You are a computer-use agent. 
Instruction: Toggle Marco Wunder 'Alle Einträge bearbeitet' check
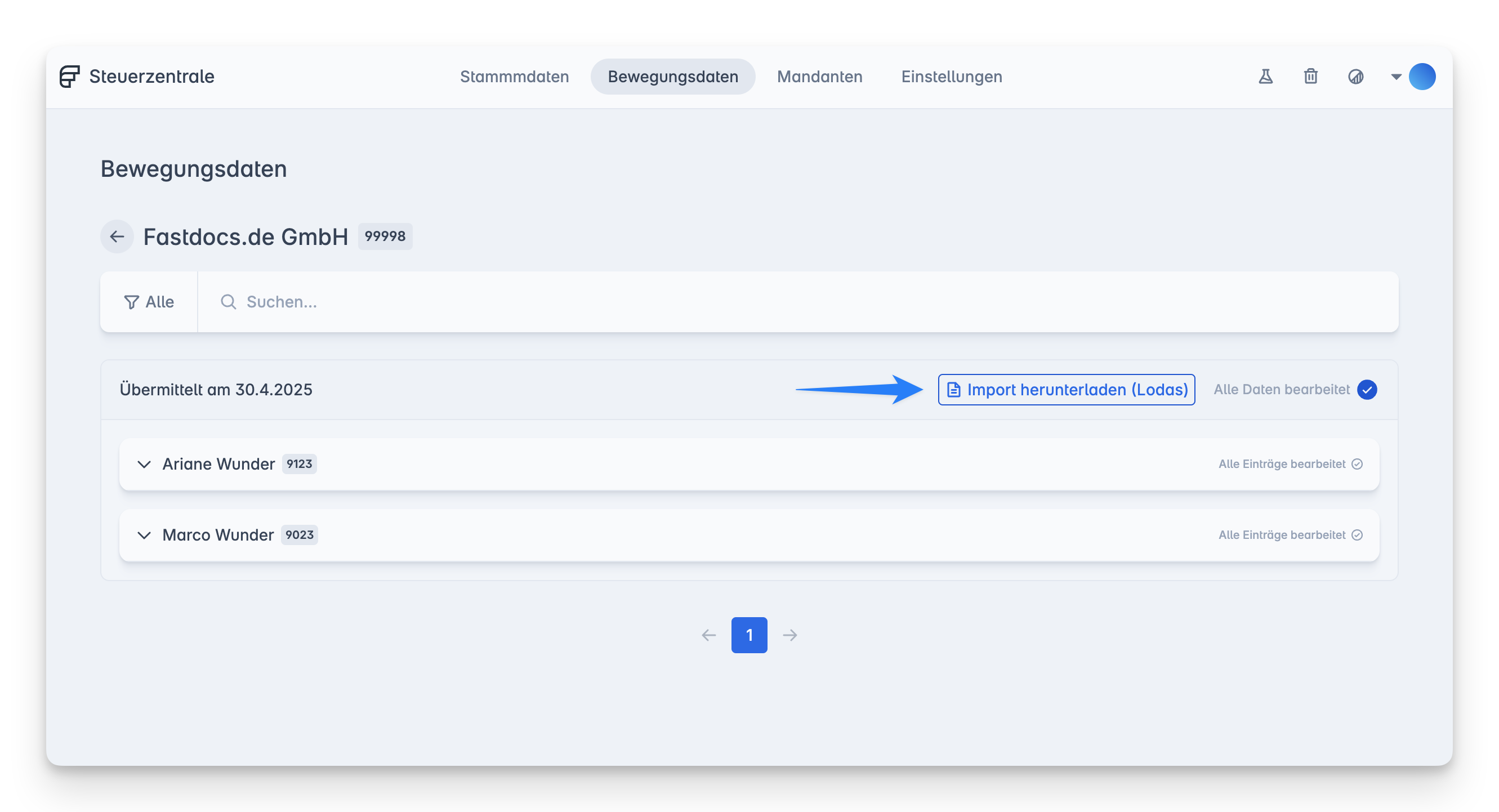[1357, 535]
